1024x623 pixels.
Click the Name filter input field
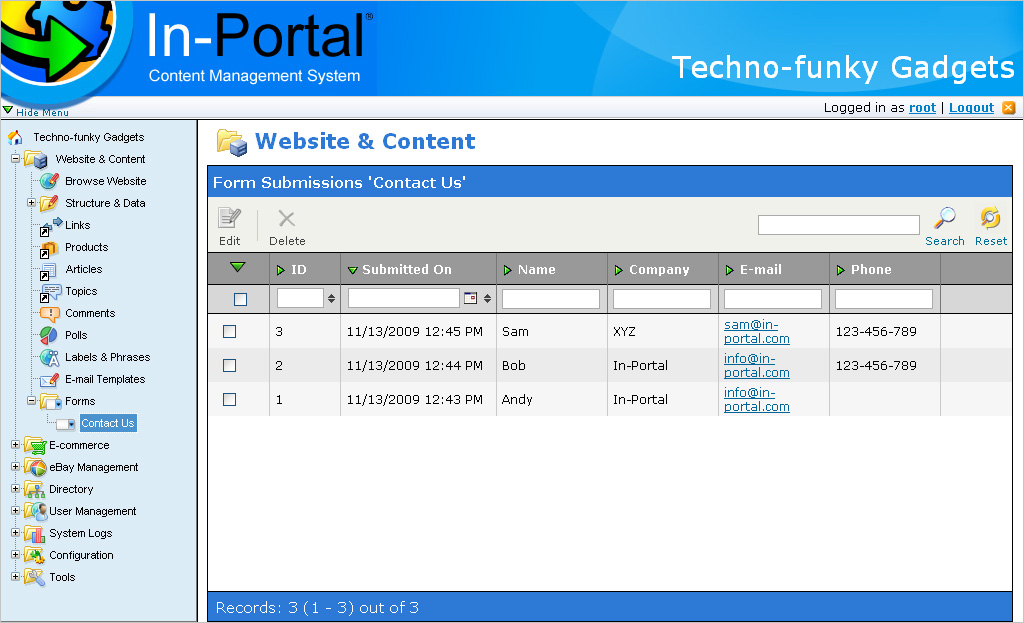pos(550,299)
